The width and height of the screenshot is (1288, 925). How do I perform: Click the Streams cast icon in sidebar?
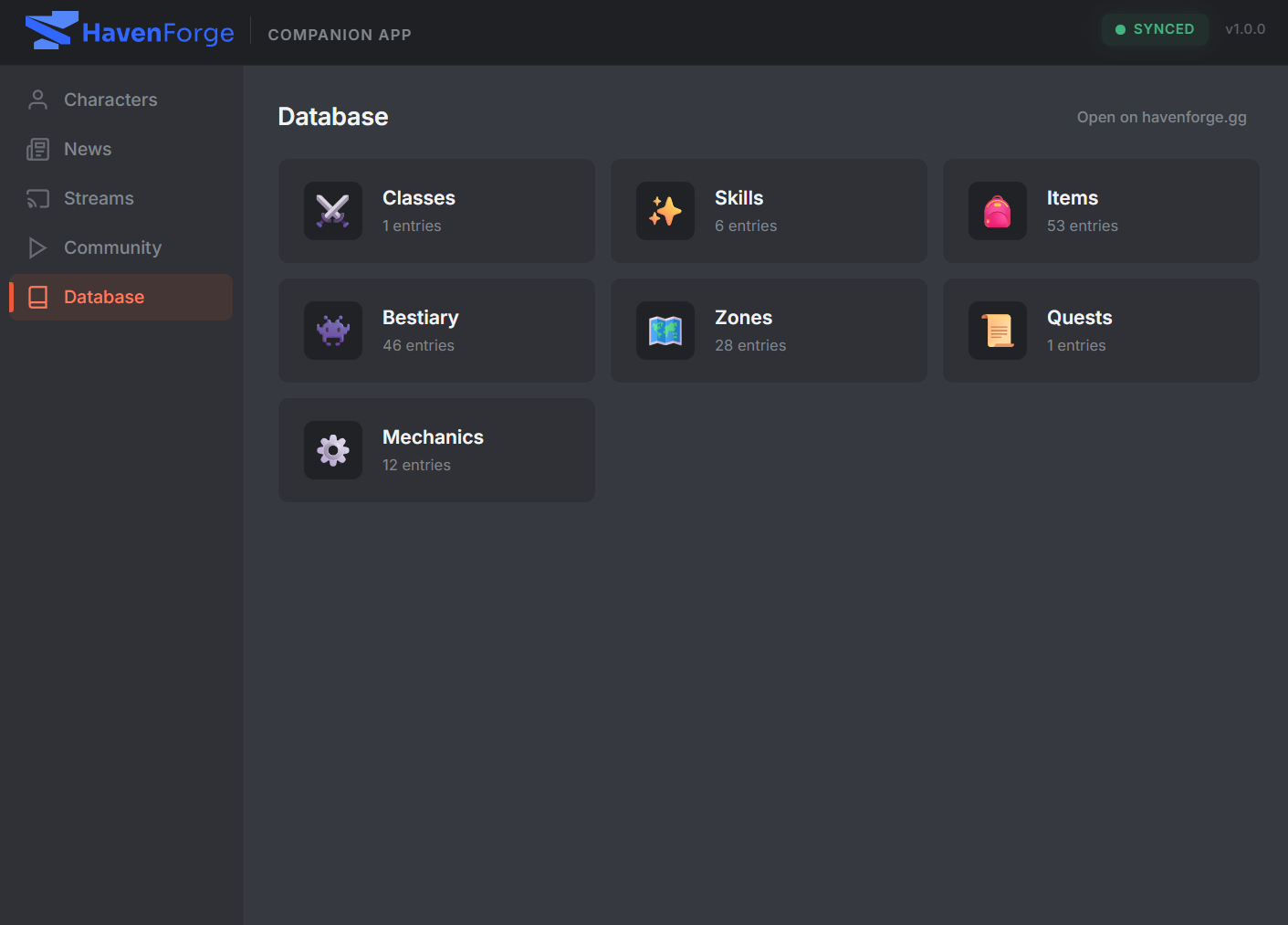point(37,198)
